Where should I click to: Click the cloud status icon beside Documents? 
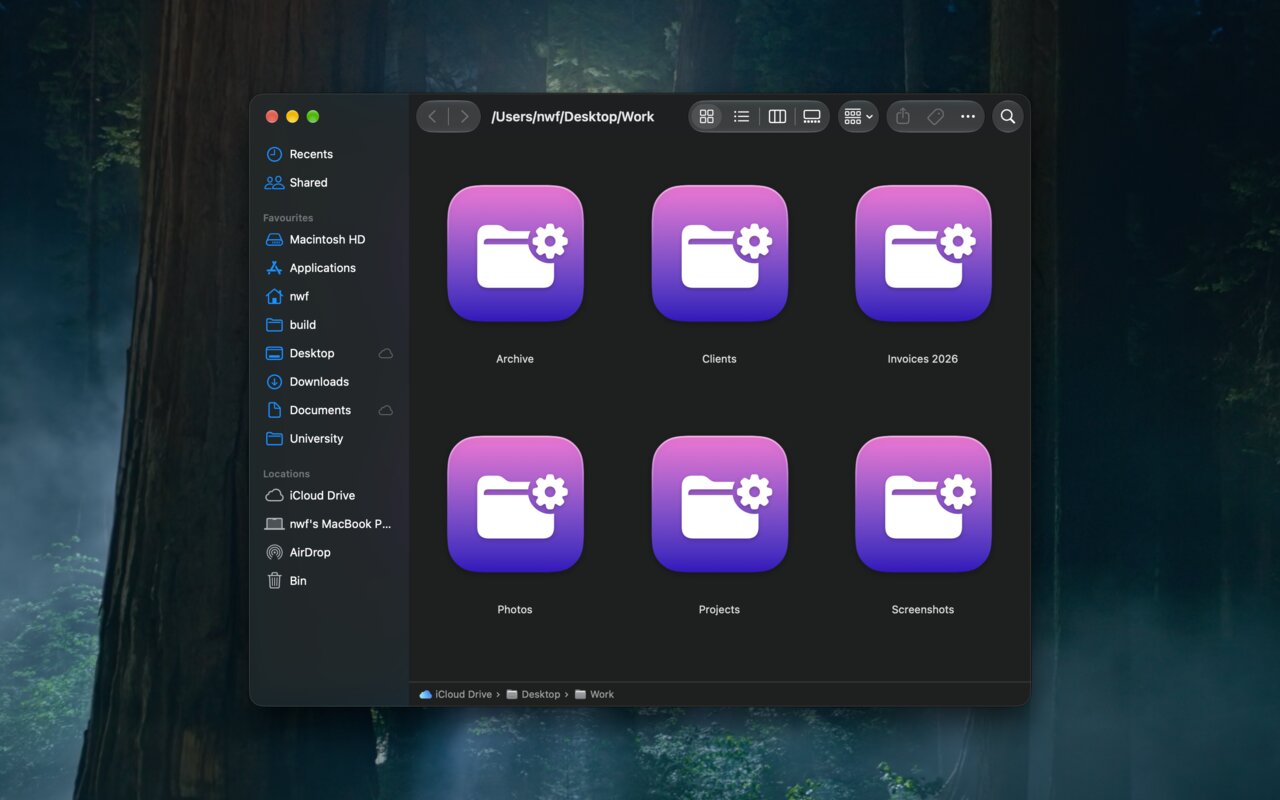coord(386,411)
